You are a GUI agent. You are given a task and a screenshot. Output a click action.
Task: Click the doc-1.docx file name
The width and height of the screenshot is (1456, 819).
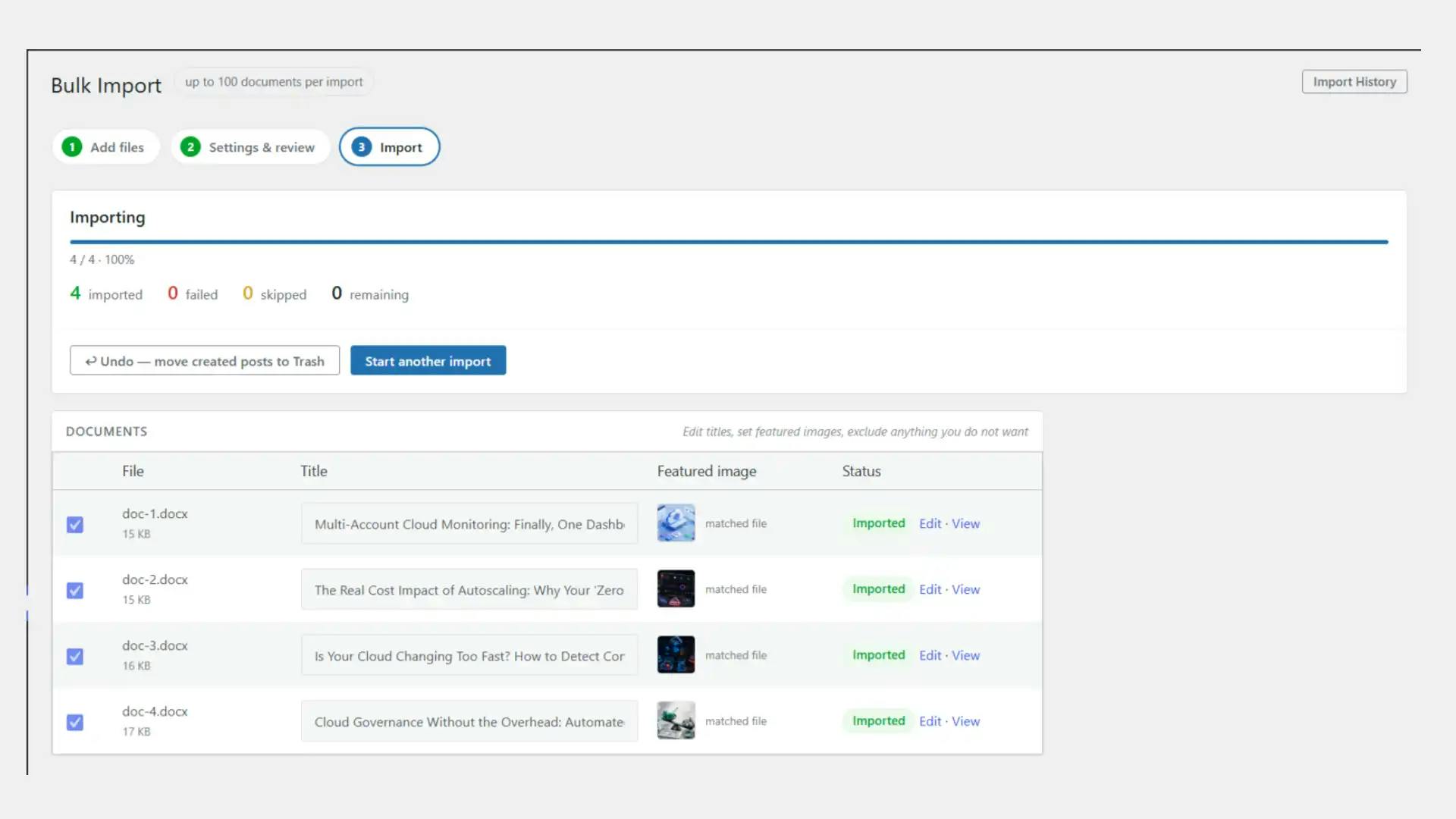pyautogui.click(x=155, y=513)
